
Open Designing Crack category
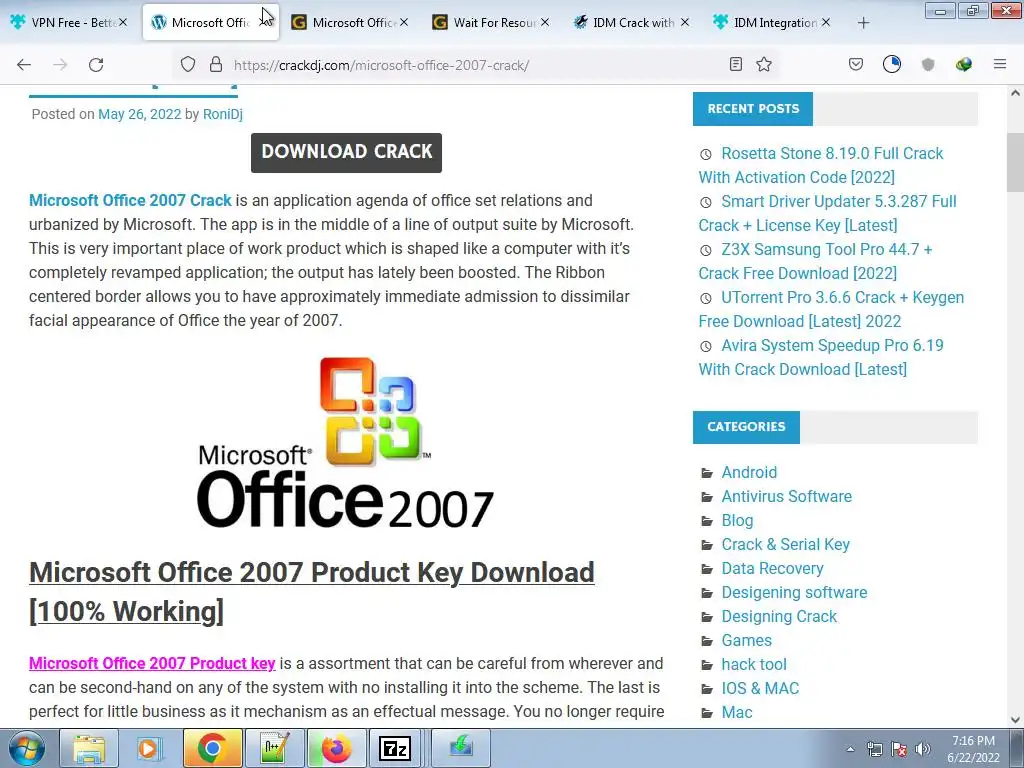click(779, 616)
